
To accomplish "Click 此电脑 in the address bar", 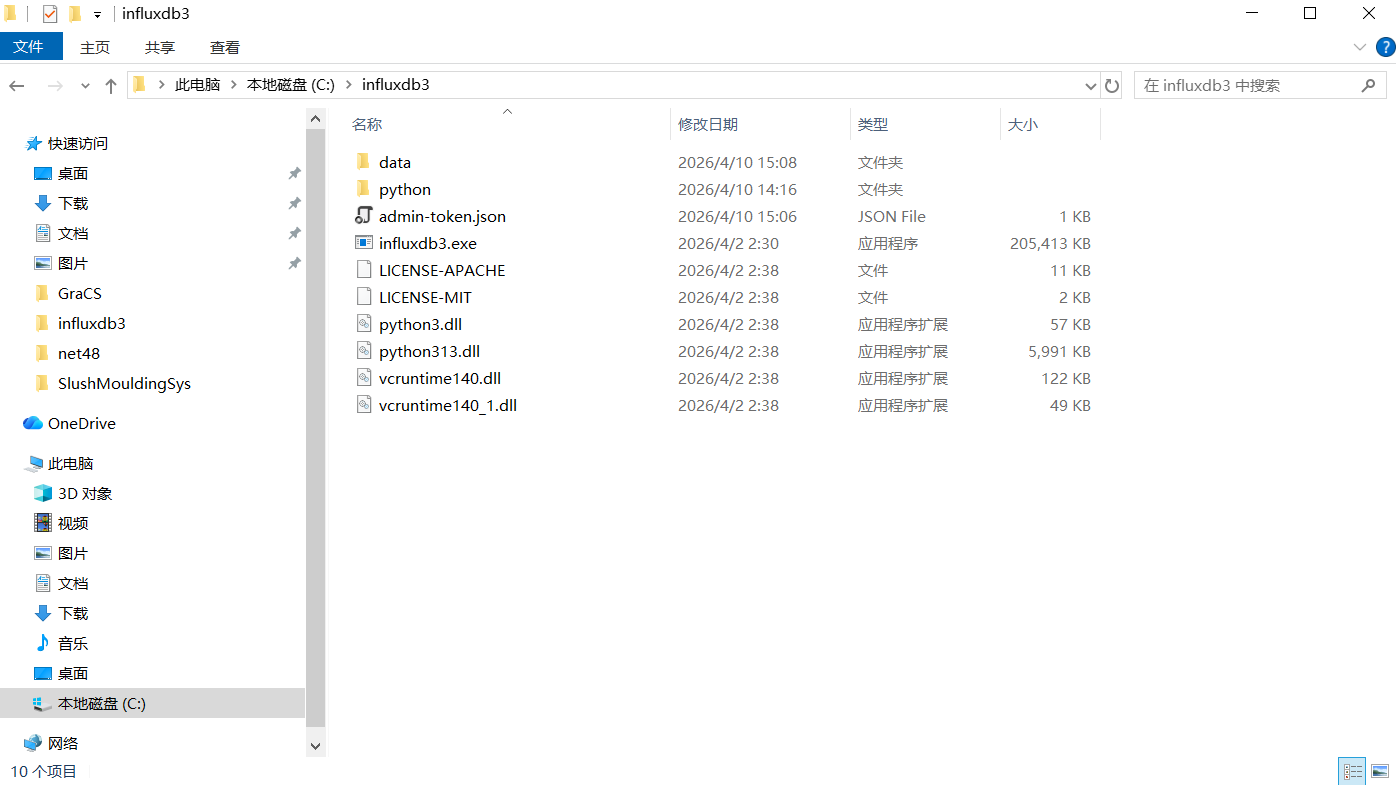I will click(x=197, y=85).
